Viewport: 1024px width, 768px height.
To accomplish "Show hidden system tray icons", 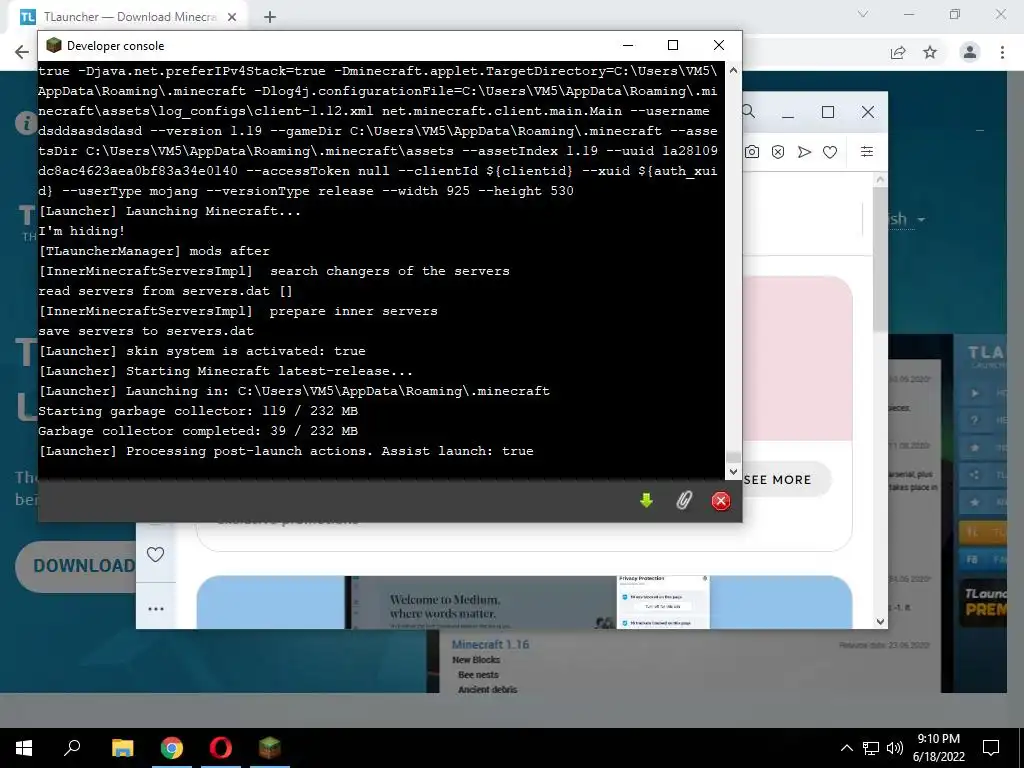I will pyautogui.click(x=846, y=748).
